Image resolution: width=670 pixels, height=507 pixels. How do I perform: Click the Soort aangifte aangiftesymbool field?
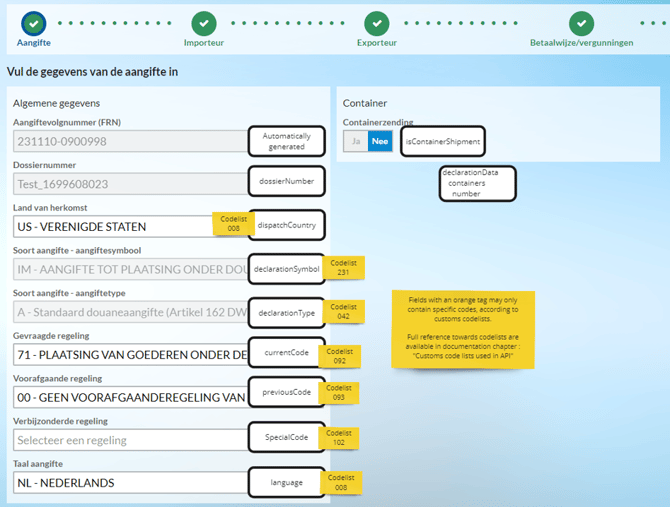tap(131, 269)
